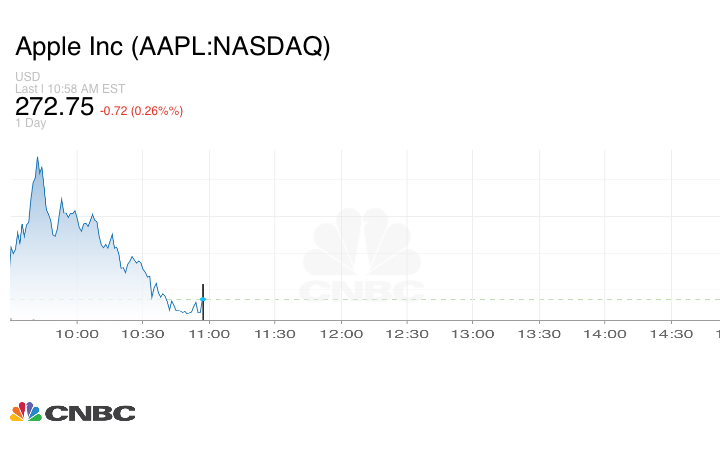Image resolution: width=720 pixels, height=450 pixels.
Task: Click the 11:30 time axis label
Action: click(275, 334)
